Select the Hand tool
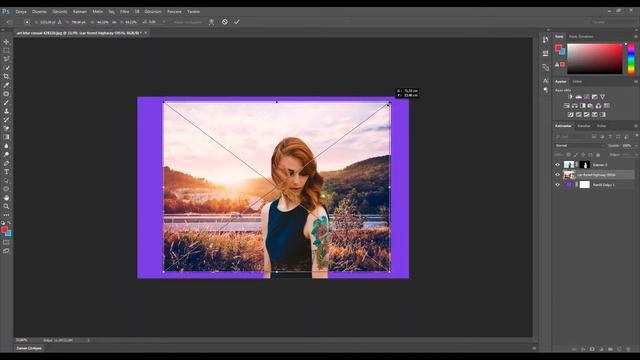The width and height of the screenshot is (640, 360). (6, 198)
